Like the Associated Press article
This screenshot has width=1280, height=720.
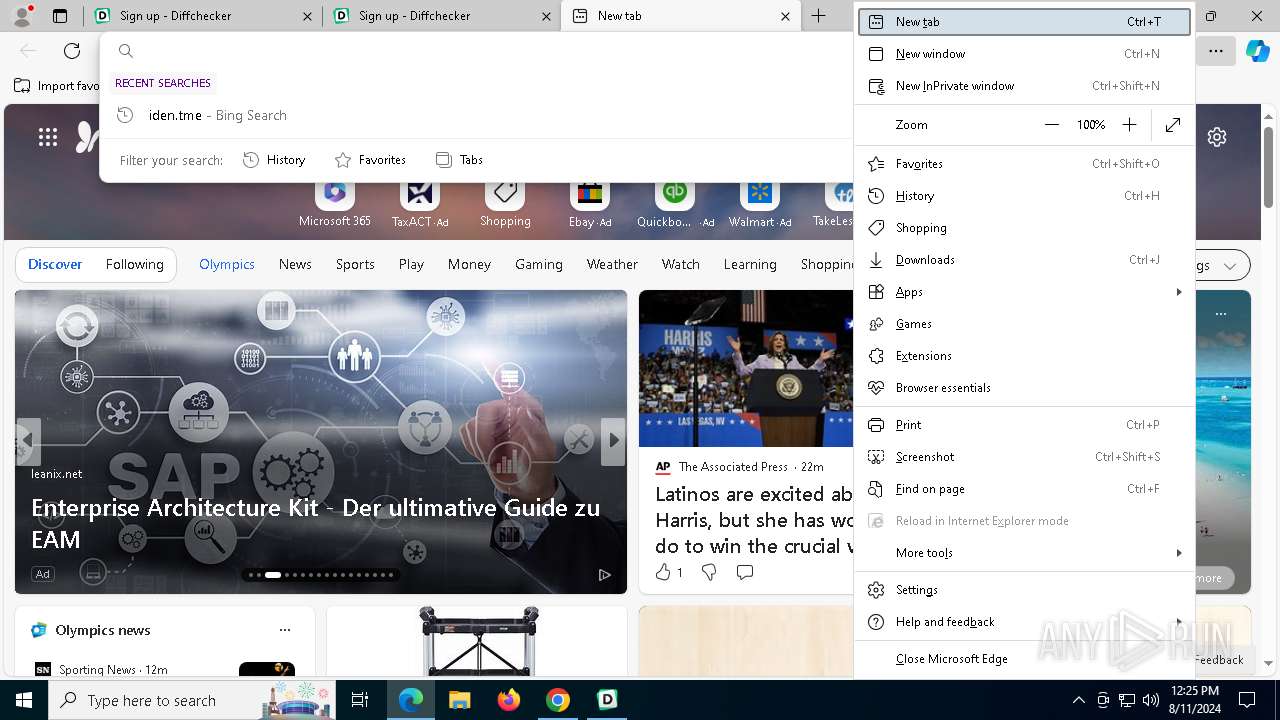[668, 572]
